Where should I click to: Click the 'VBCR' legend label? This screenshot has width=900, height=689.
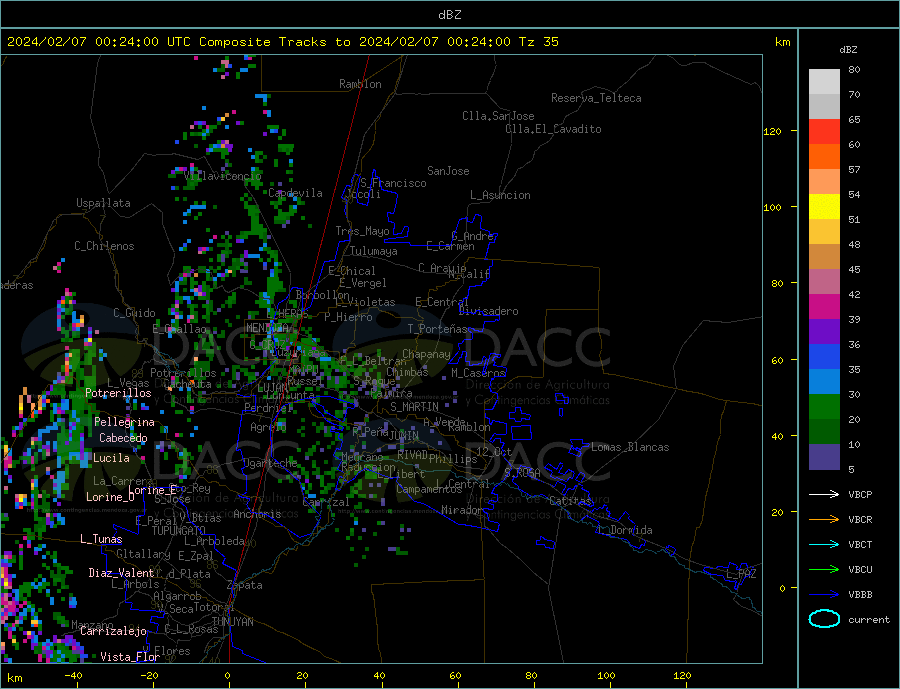[x=860, y=520]
